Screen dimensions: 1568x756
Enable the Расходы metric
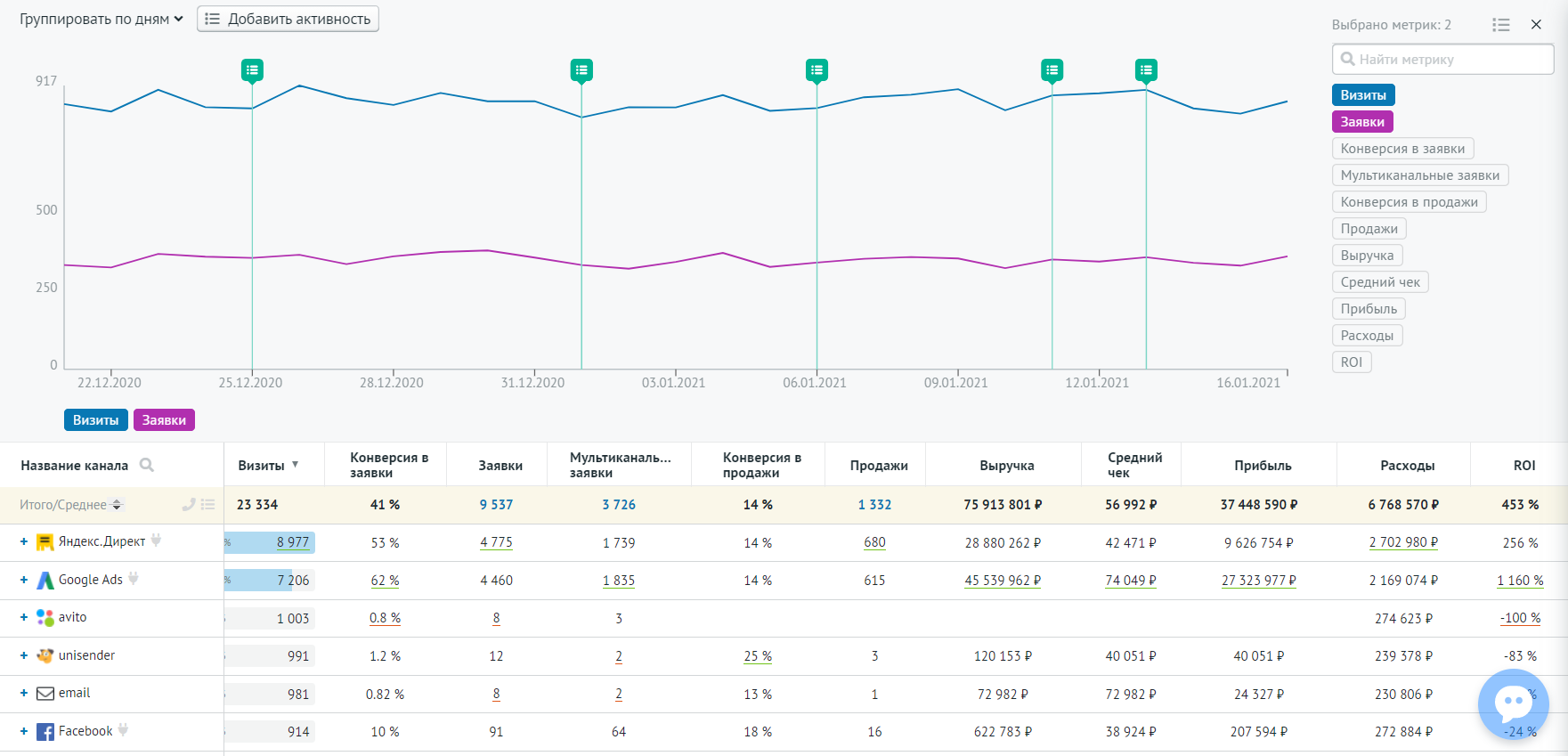point(1367,336)
